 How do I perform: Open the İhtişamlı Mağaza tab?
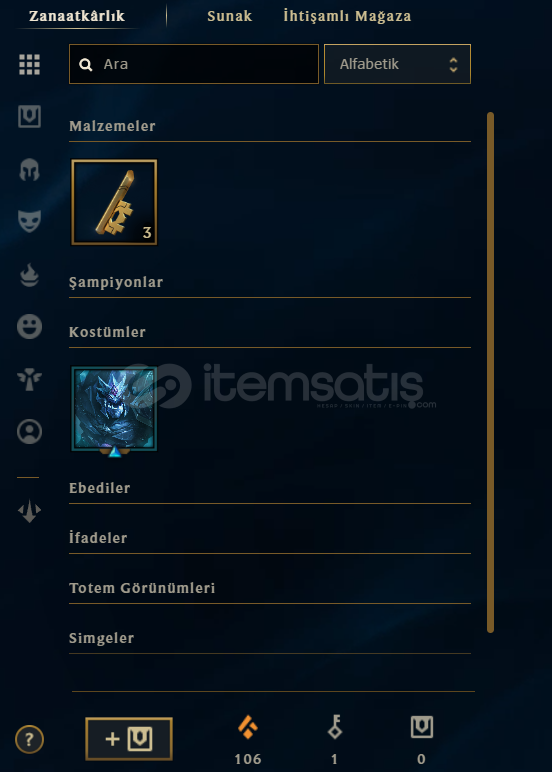(x=347, y=16)
